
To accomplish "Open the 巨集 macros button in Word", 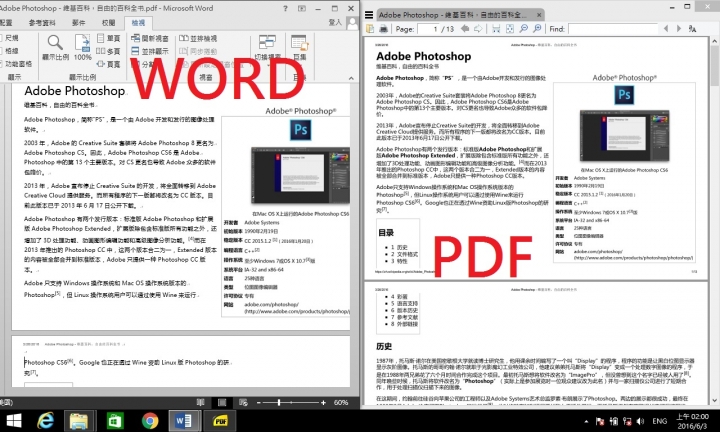I will (x=299, y=48).
